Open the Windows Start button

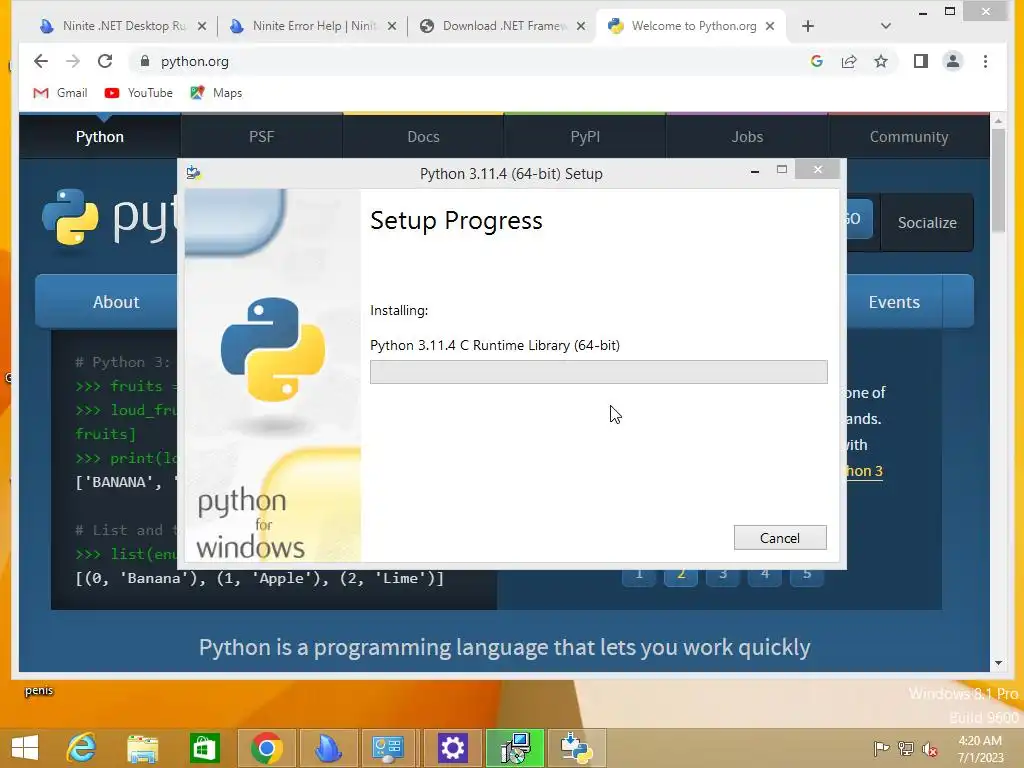[25, 748]
